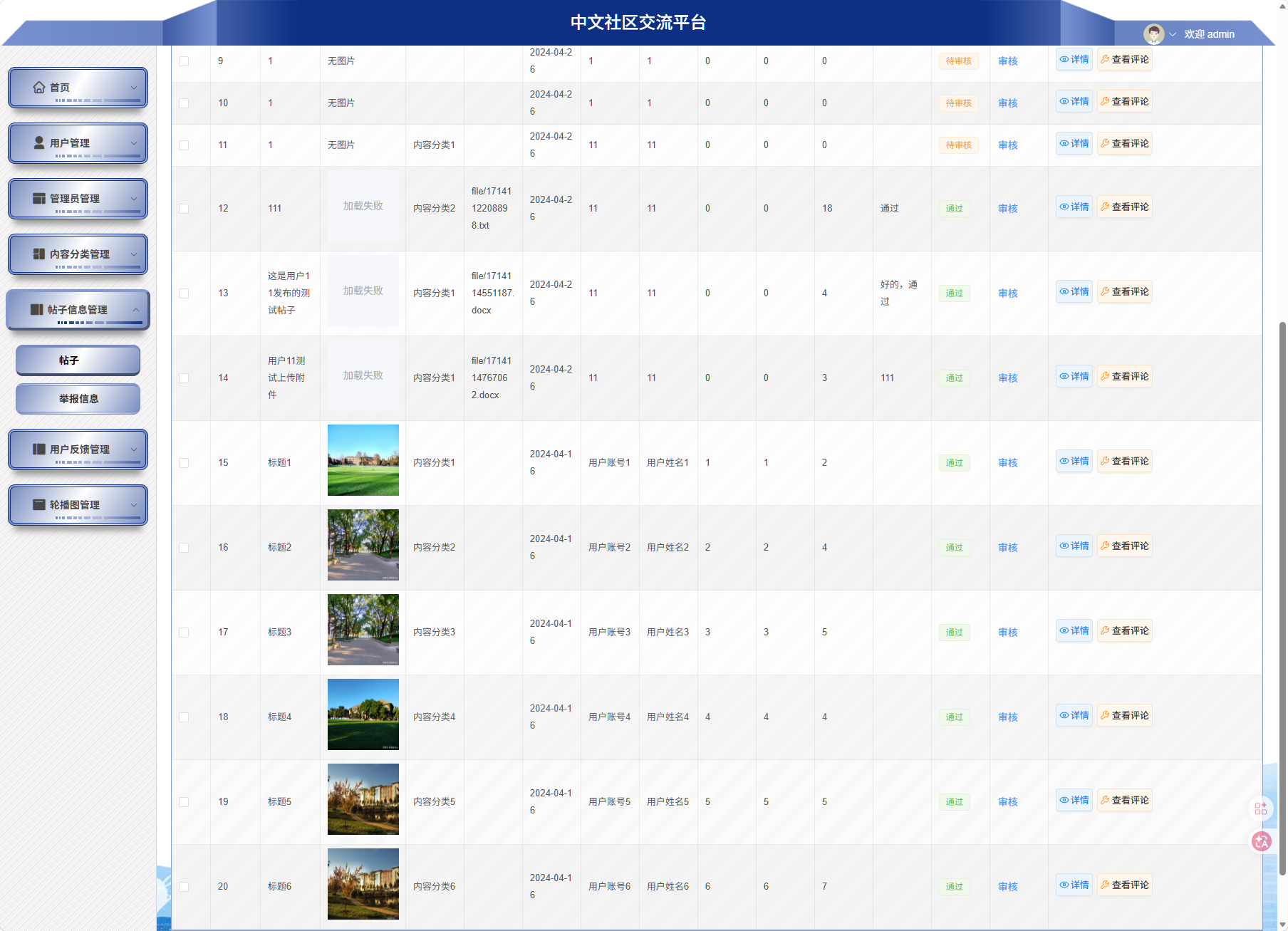Select checkbox for row 15 标题1
Image resolution: width=1288 pixels, height=931 pixels.
click(184, 463)
